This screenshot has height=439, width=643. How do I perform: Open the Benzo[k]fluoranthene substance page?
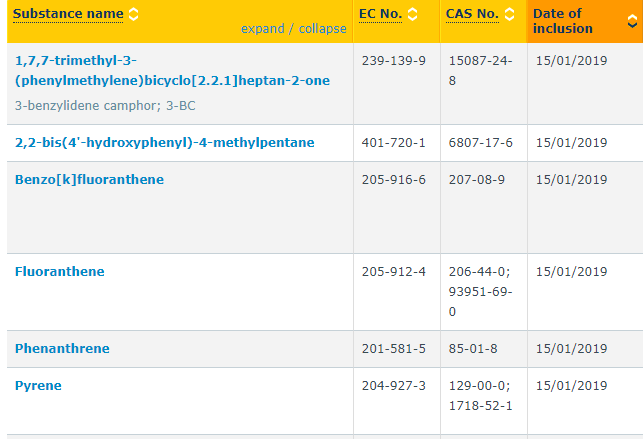point(89,180)
